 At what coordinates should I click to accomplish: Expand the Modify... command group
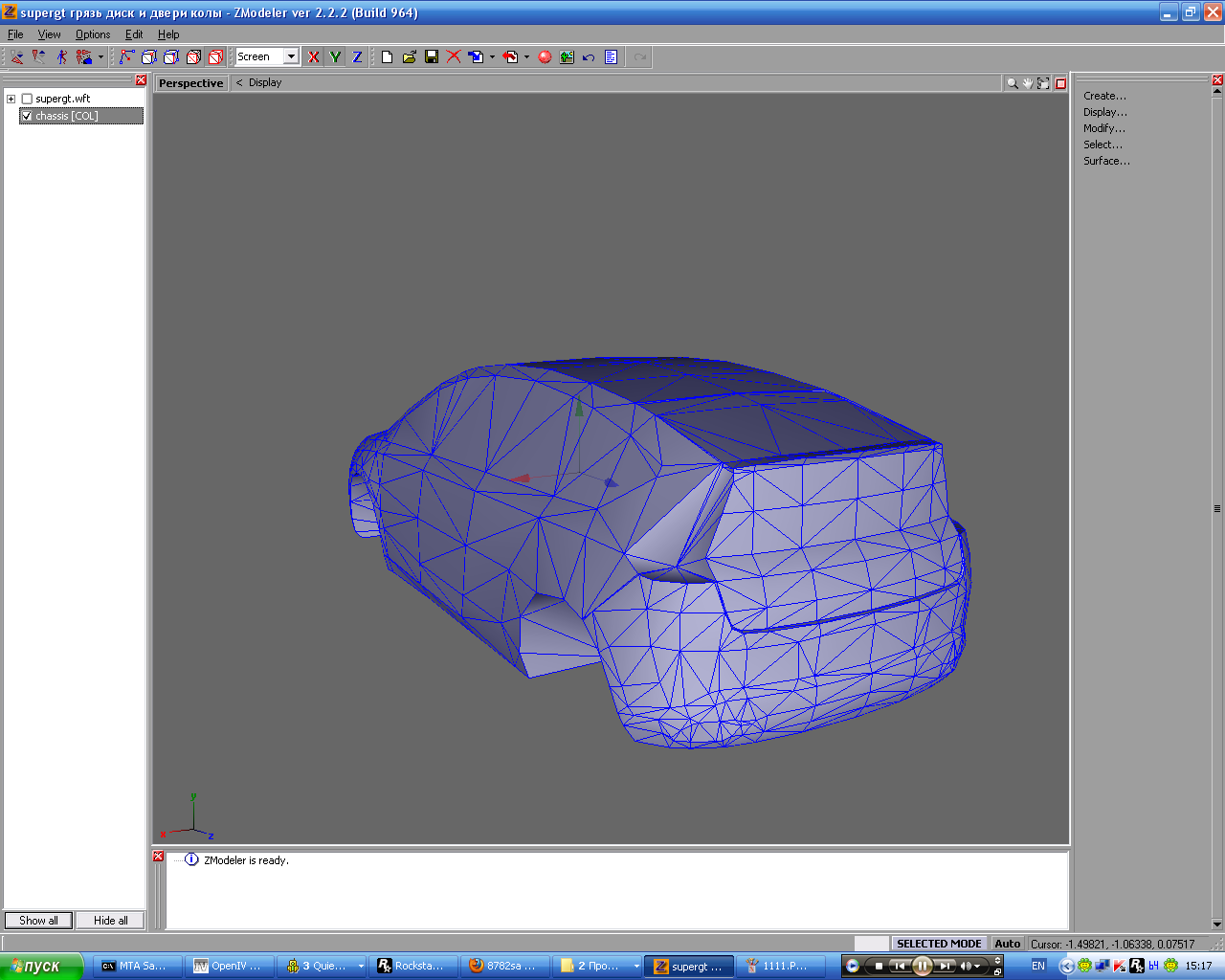(1104, 128)
